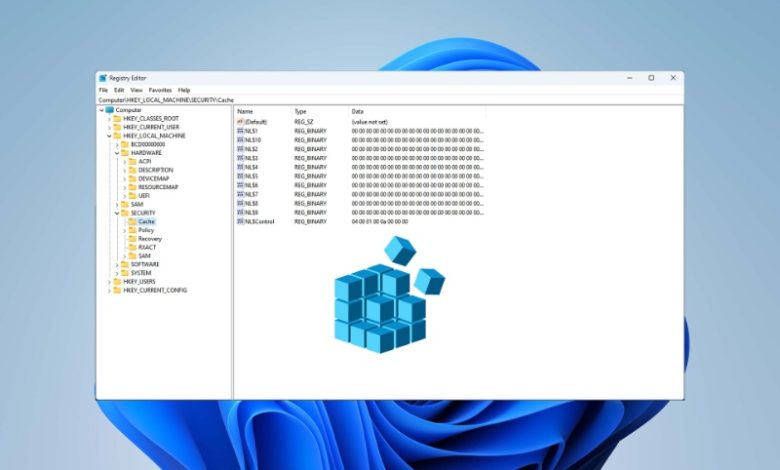Viewport: 780px width, 470px height.
Task: Click the HKEY_CURRENT_USER folder icon
Action: click(x=117, y=127)
